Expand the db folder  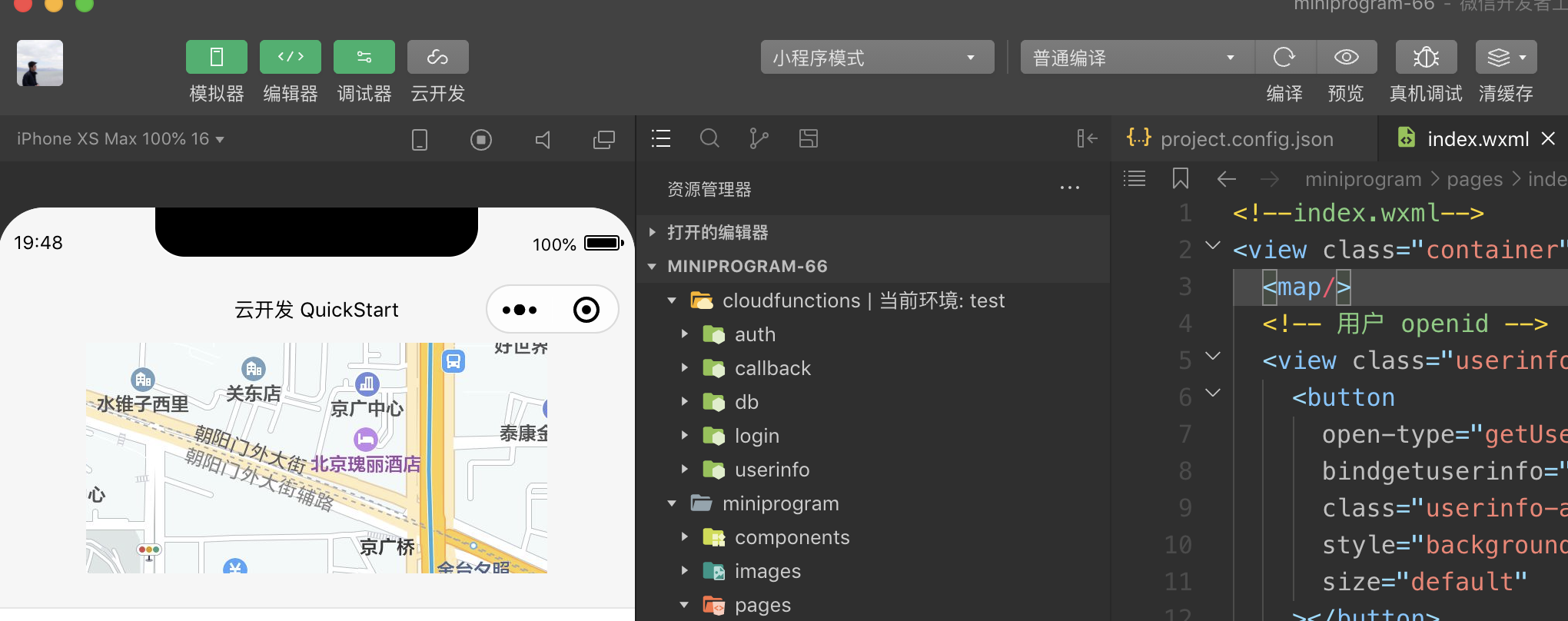point(684,402)
